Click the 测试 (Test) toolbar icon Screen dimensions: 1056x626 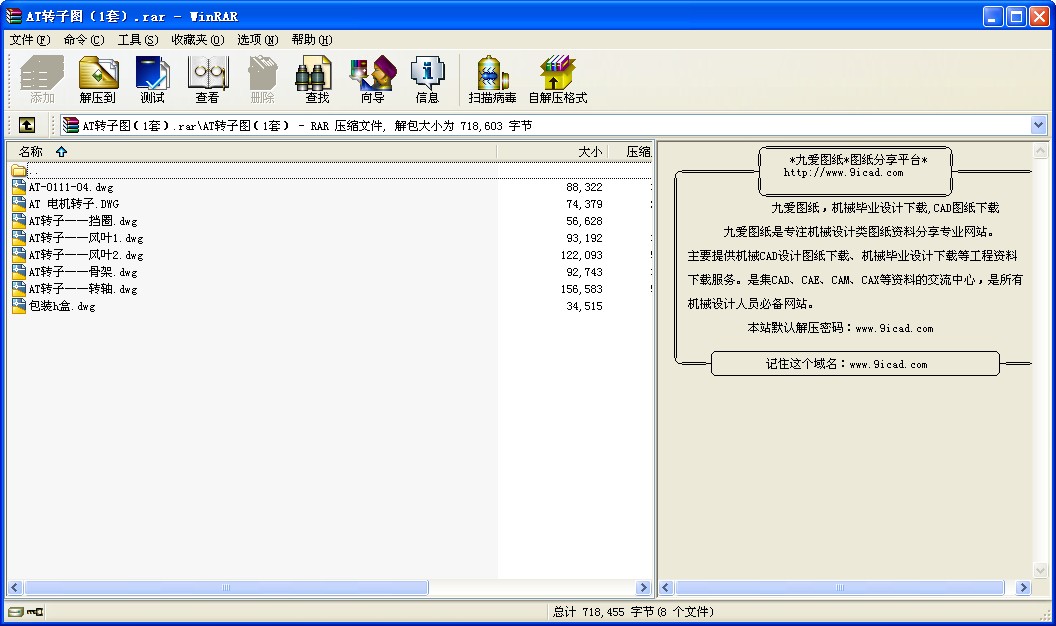[152, 79]
